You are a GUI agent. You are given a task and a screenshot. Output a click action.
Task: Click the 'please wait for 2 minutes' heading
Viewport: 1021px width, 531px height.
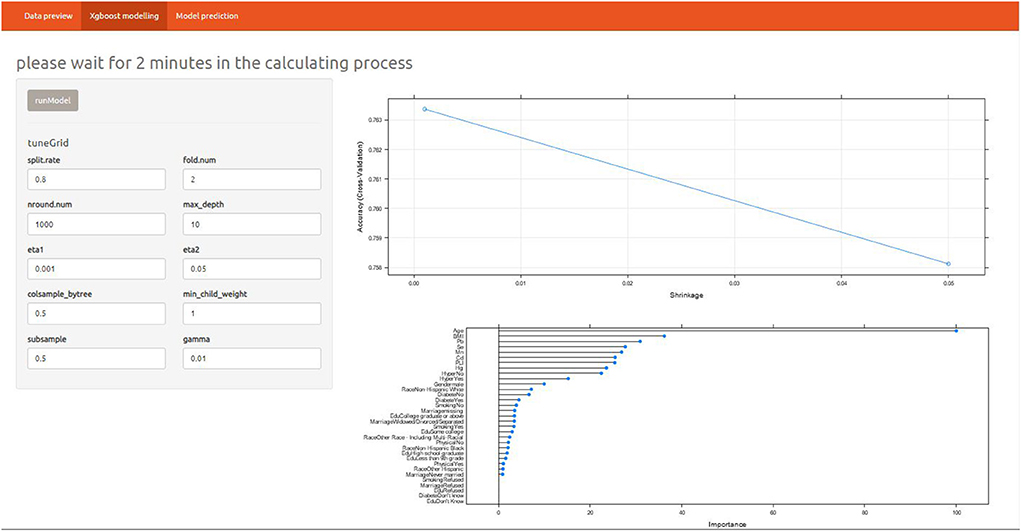214,63
